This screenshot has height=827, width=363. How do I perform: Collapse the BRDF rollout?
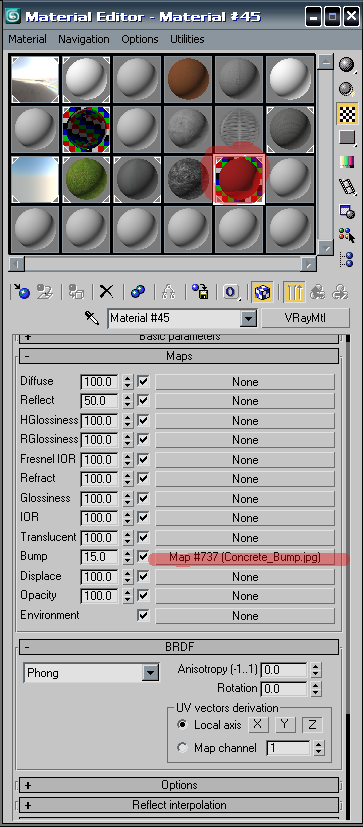(x=179, y=647)
